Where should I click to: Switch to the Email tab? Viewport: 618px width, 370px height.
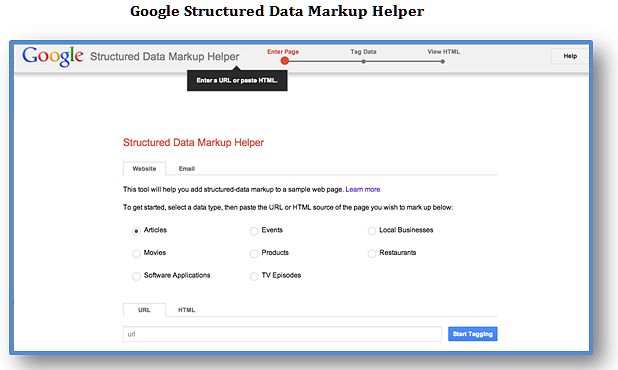click(187, 169)
